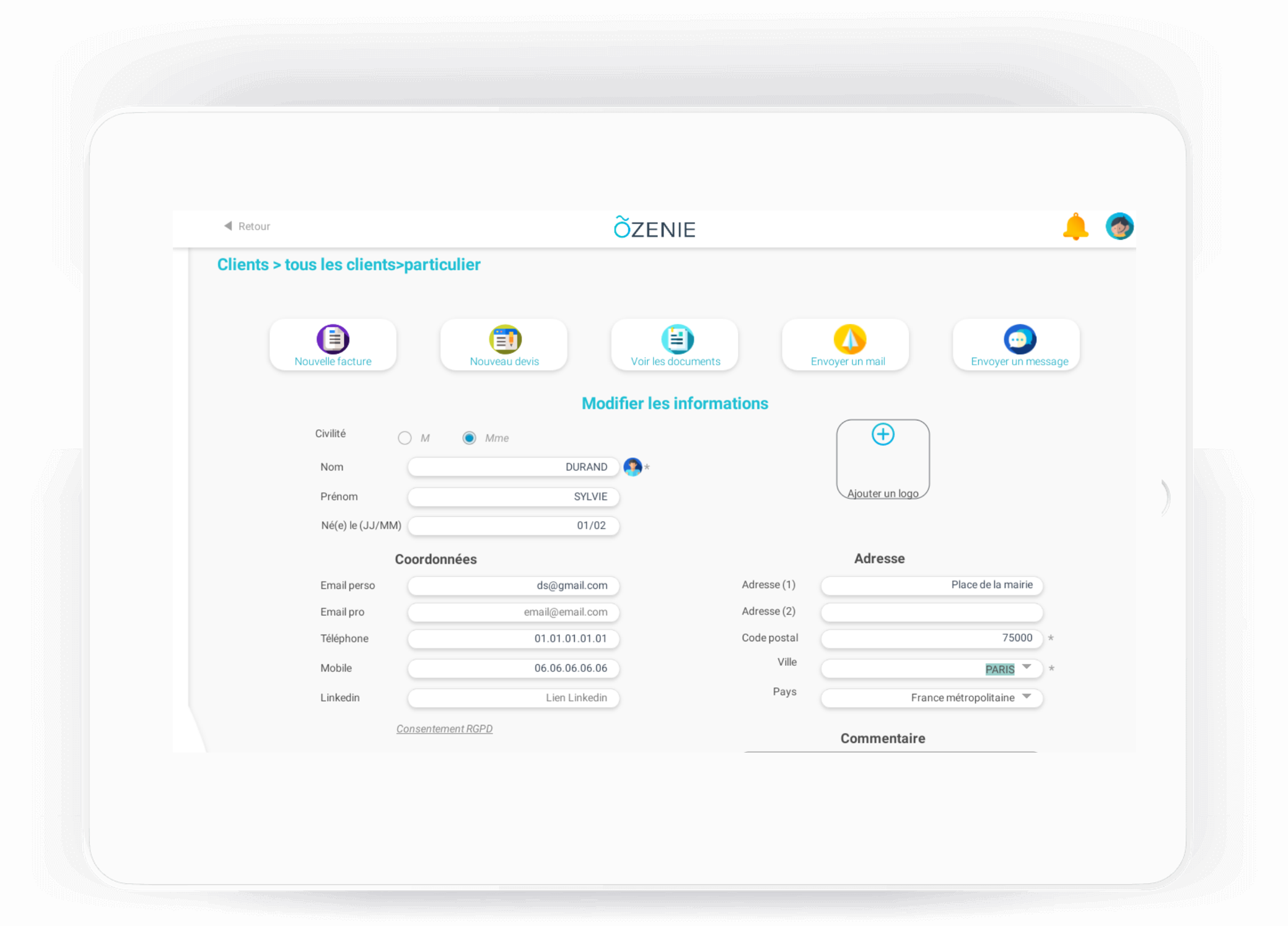1288x926 pixels.
Task: Click the Mobile field
Action: click(x=513, y=668)
